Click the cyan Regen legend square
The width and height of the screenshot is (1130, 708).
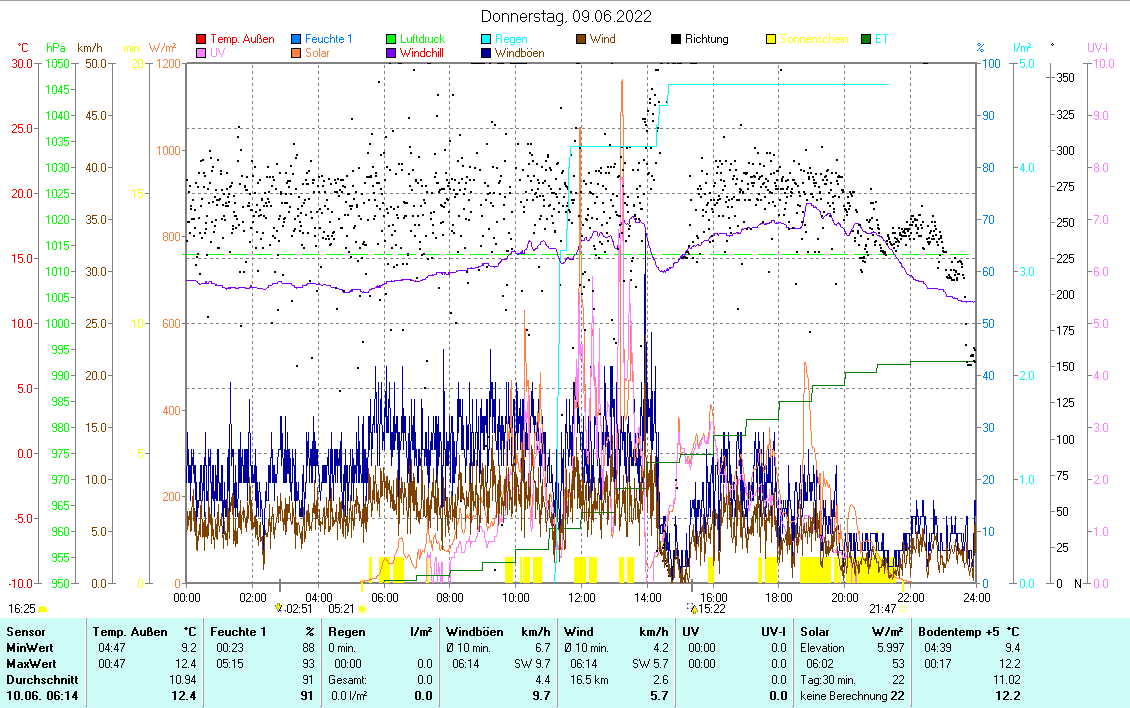(x=486, y=39)
